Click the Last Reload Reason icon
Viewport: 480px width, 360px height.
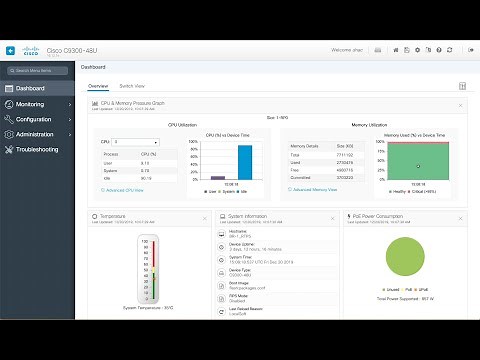click(222, 311)
